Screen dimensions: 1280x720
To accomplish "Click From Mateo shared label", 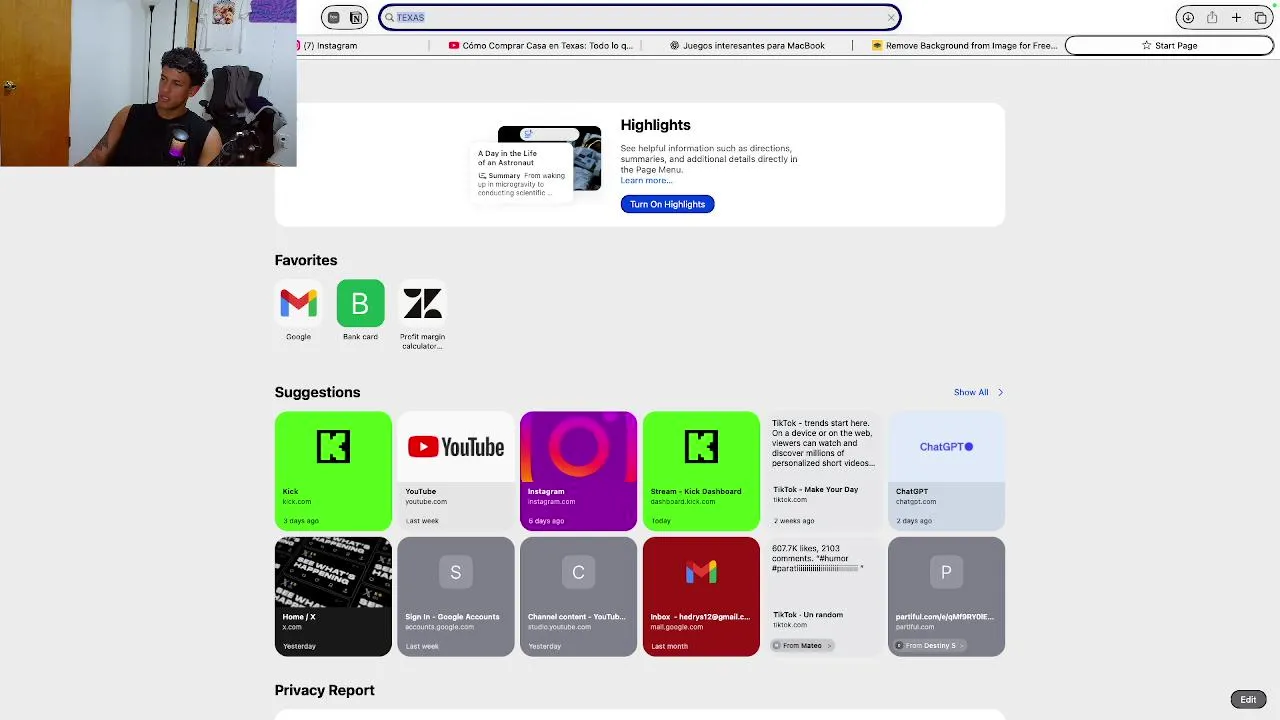I will 802,645.
